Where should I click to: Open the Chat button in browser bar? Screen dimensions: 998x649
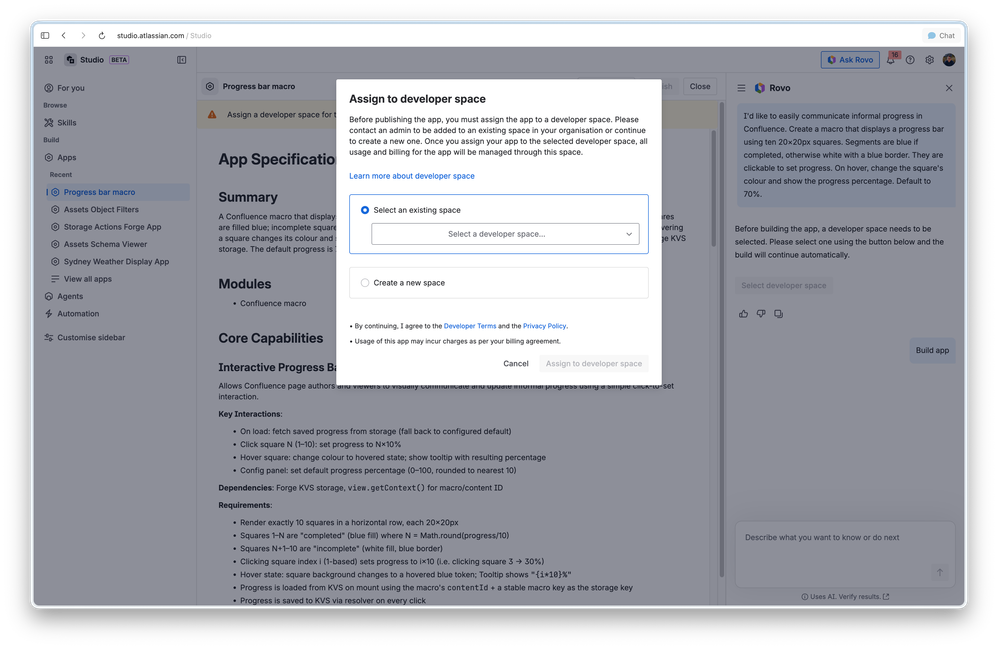click(941, 36)
